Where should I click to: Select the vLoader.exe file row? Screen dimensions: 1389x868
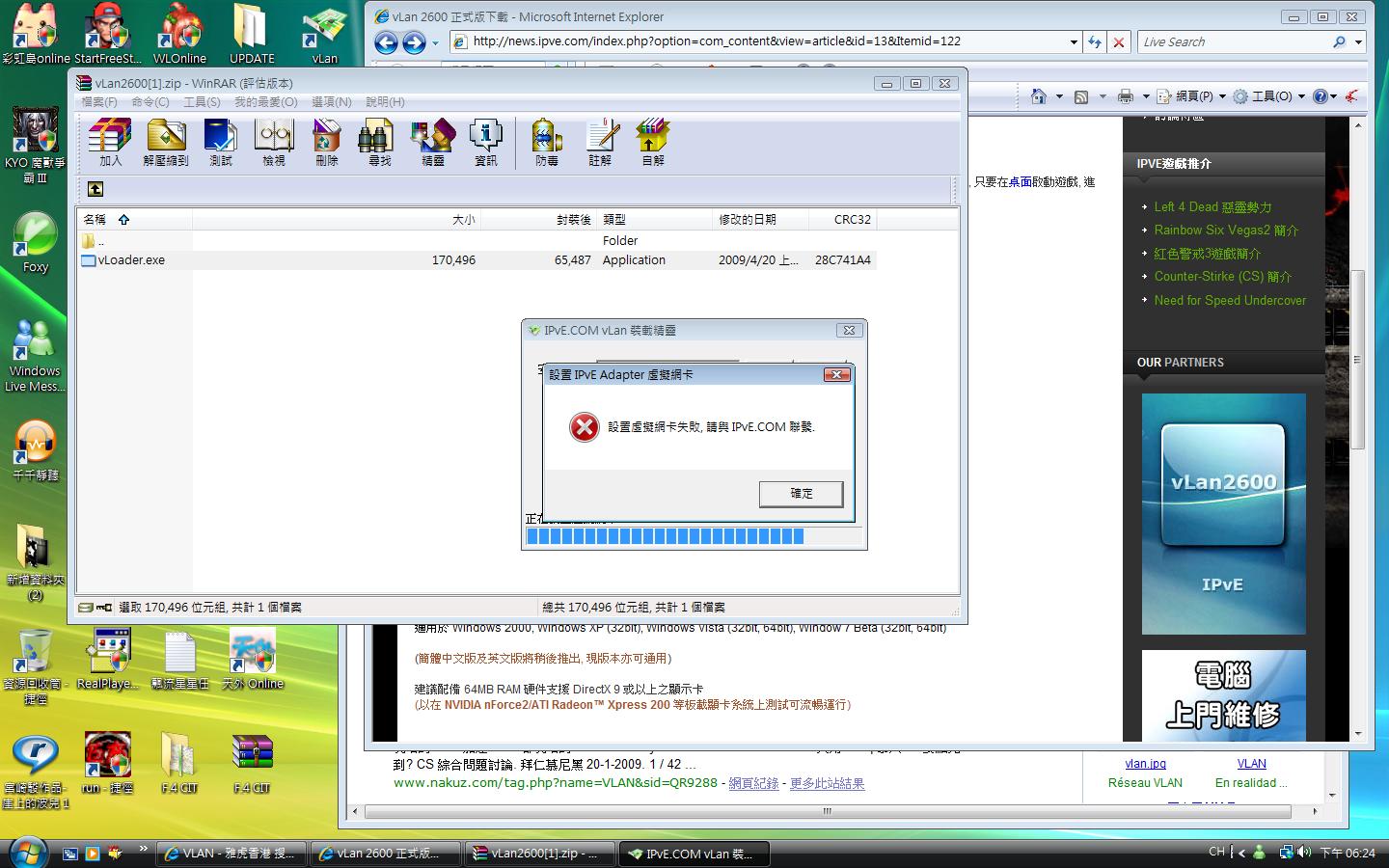477,260
